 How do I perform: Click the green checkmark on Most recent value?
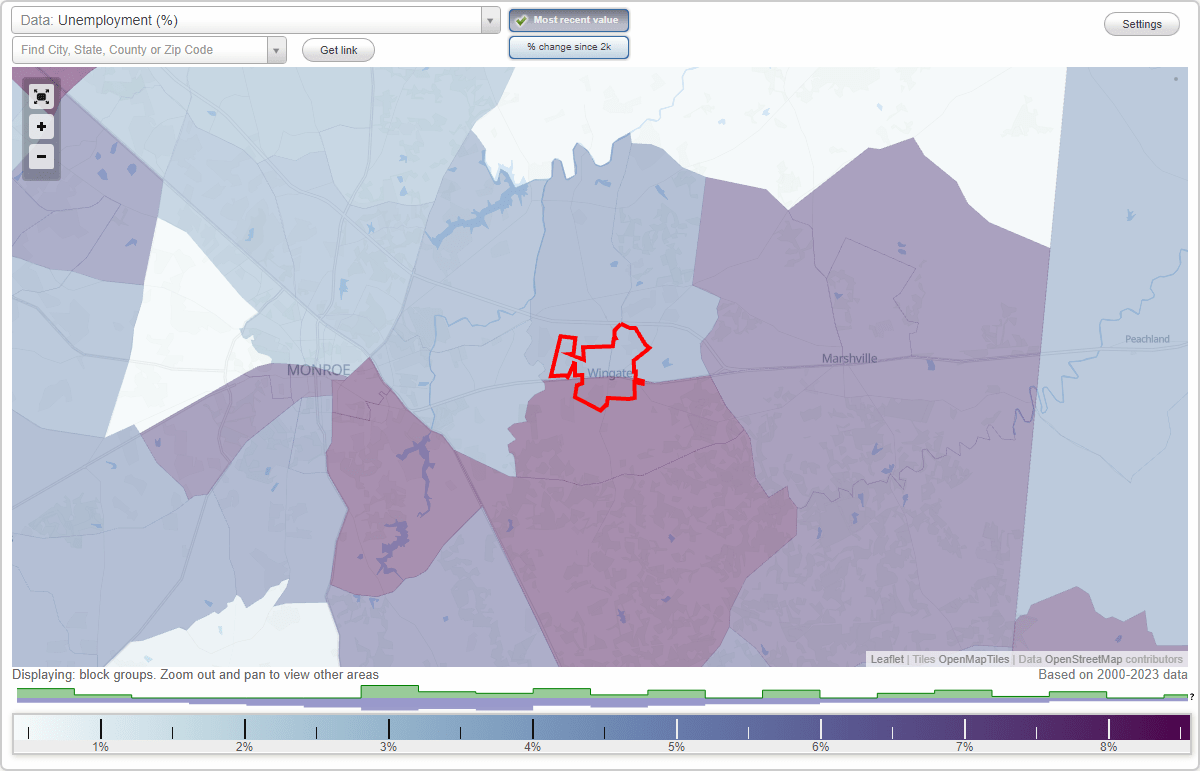click(x=521, y=19)
